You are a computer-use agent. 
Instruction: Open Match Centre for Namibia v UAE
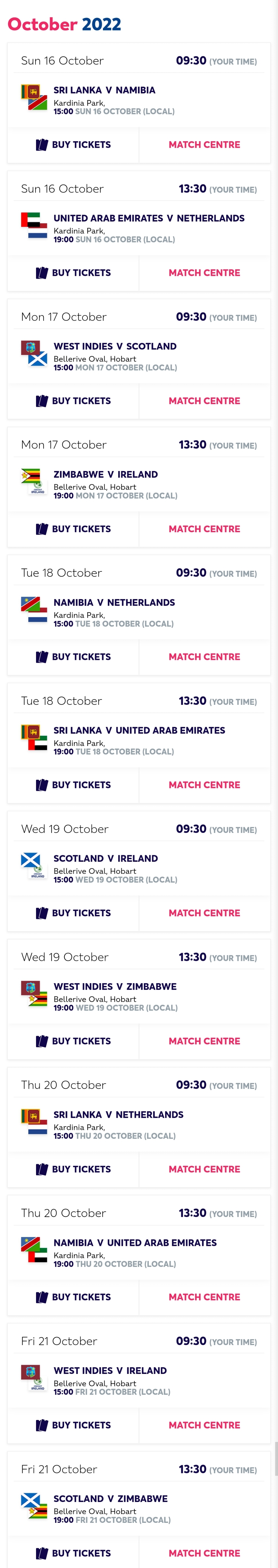pyautogui.click(x=204, y=1297)
